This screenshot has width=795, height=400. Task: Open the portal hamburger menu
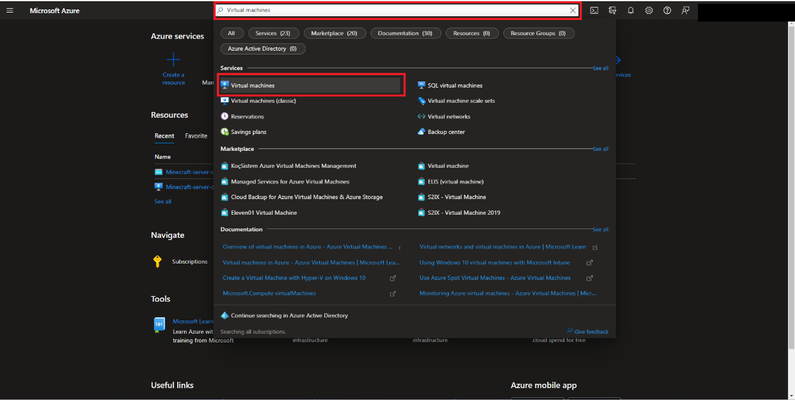[x=10, y=11]
